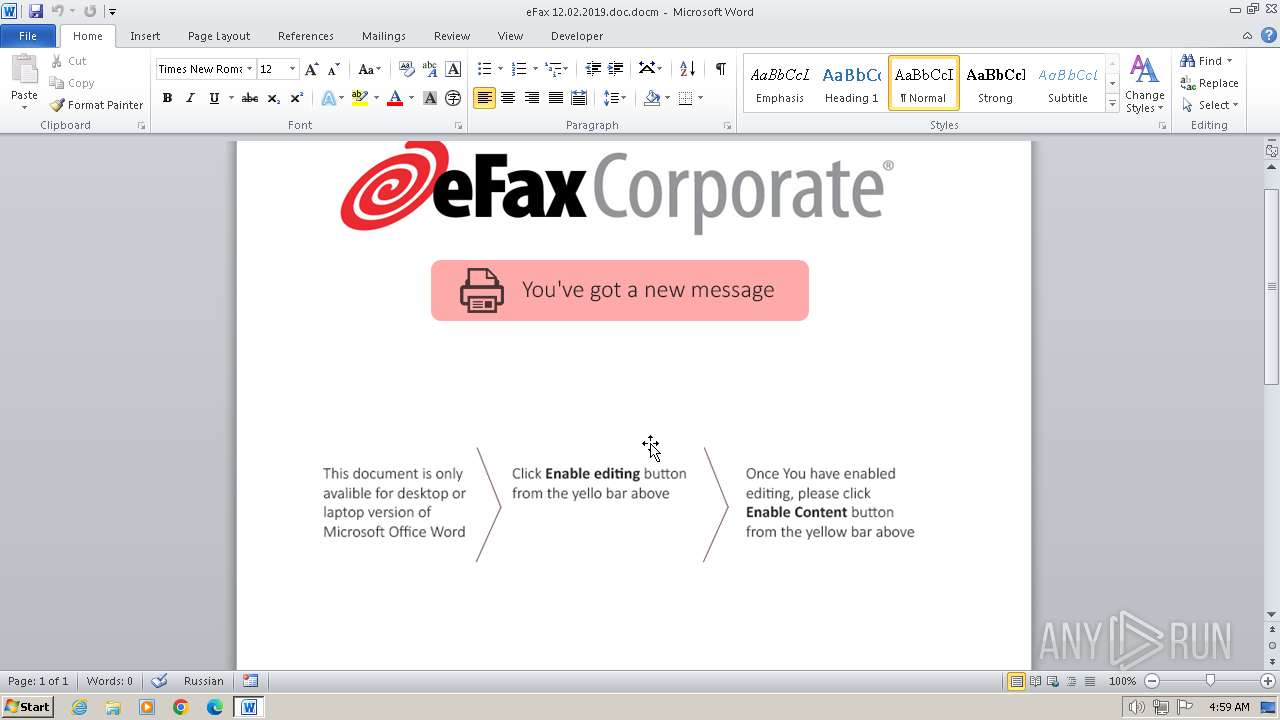This screenshot has height=720, width=1280.
Task: Click the Grow Font icon
Action: click(x=311, y=69)
